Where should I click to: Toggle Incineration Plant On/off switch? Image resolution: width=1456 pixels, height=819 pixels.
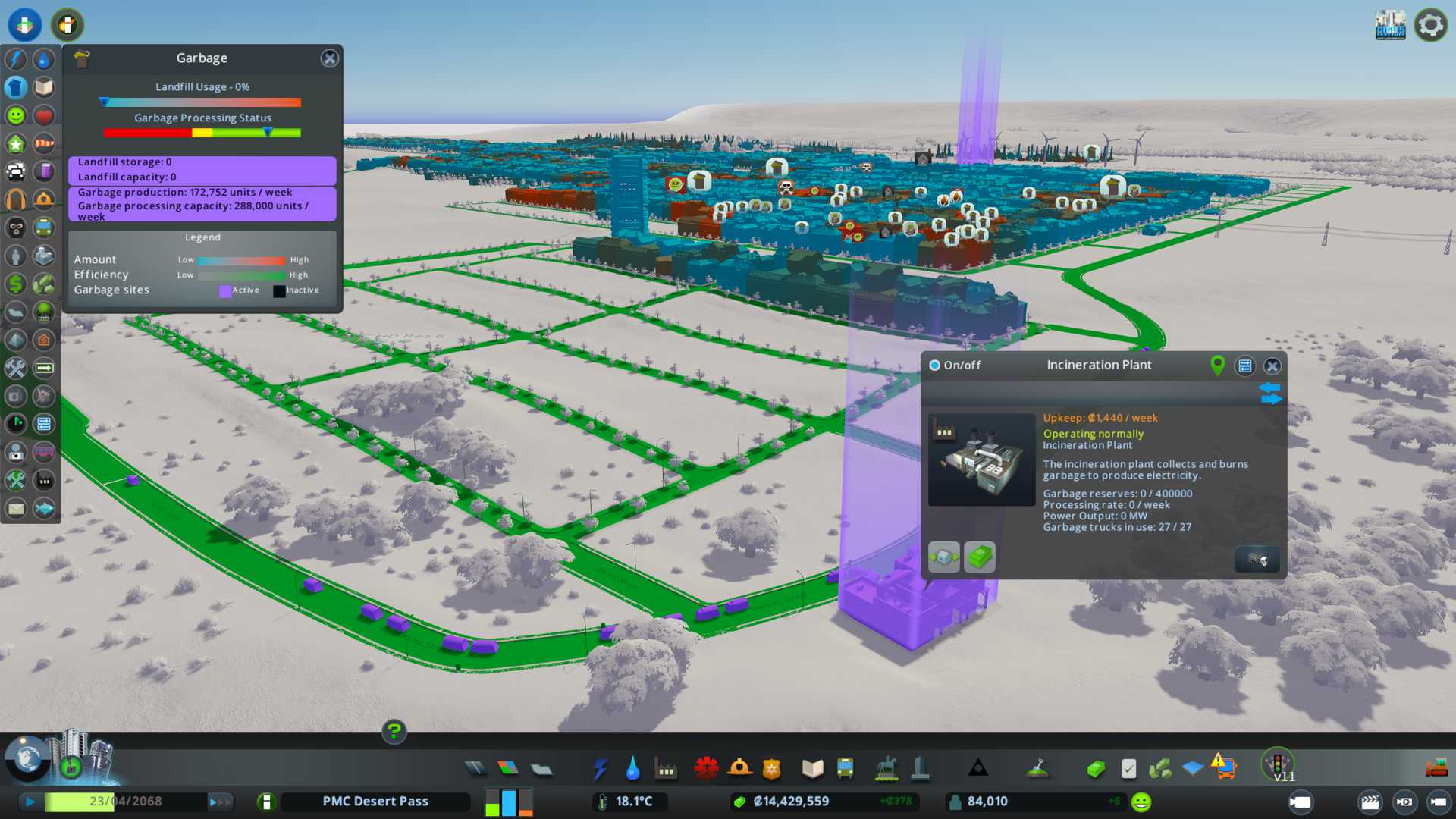tap(935, 366)
